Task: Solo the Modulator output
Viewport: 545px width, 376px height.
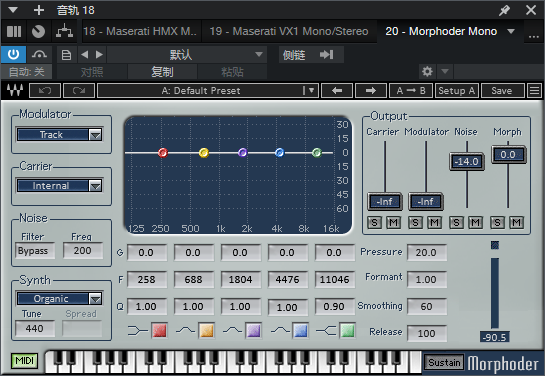Action: 415,222
